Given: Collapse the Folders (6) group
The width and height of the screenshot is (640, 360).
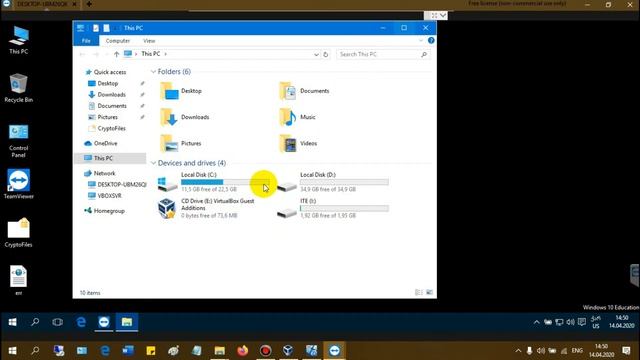Looking at the screenshot, I should (x=153, y=72).
